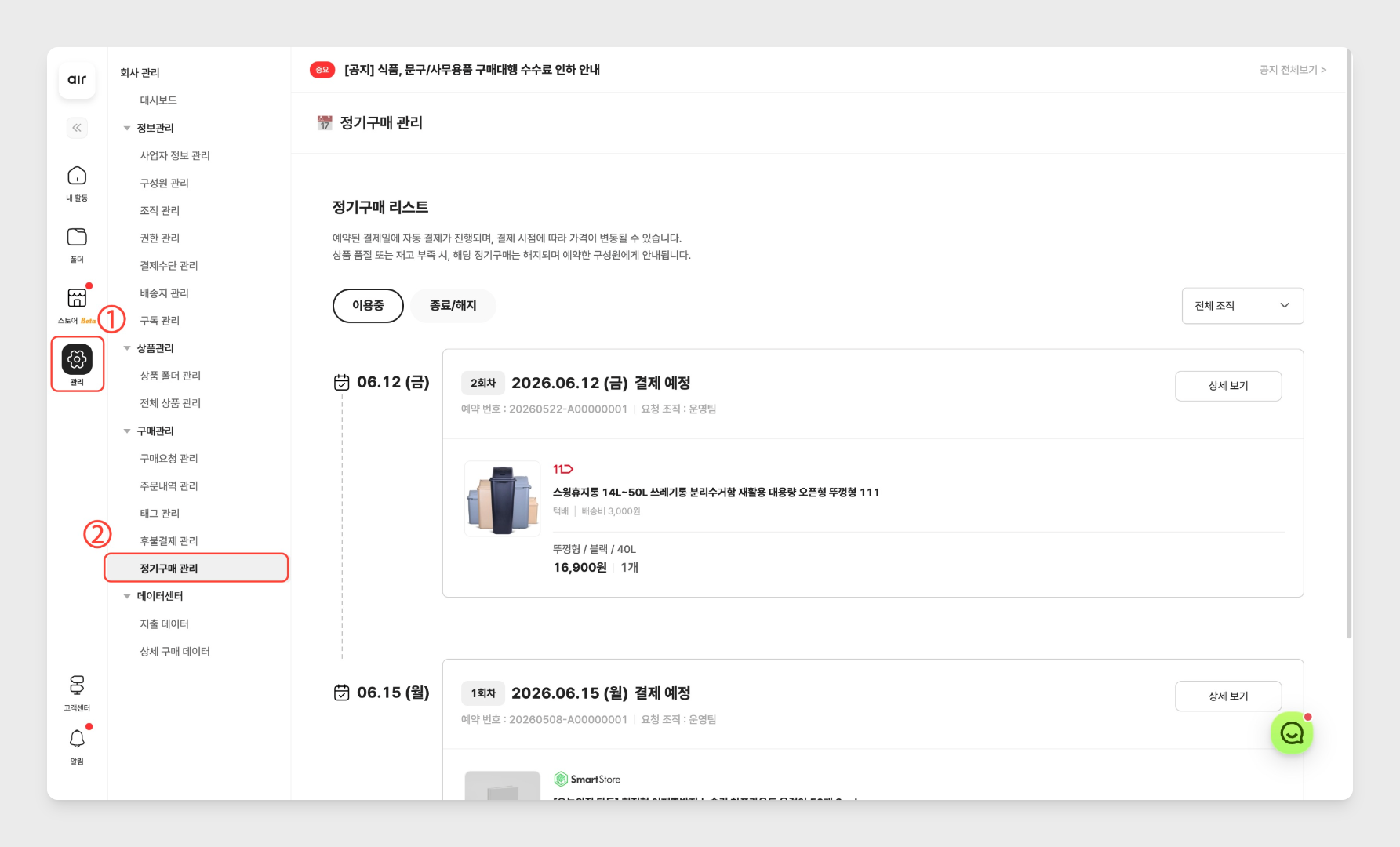Switch to the 종료/해지 tab
Viewport: 1400px width, 847px height.
(x=453, y=306)
